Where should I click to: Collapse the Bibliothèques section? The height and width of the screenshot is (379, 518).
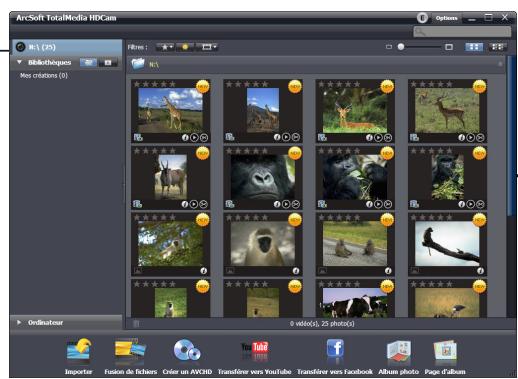19,62
